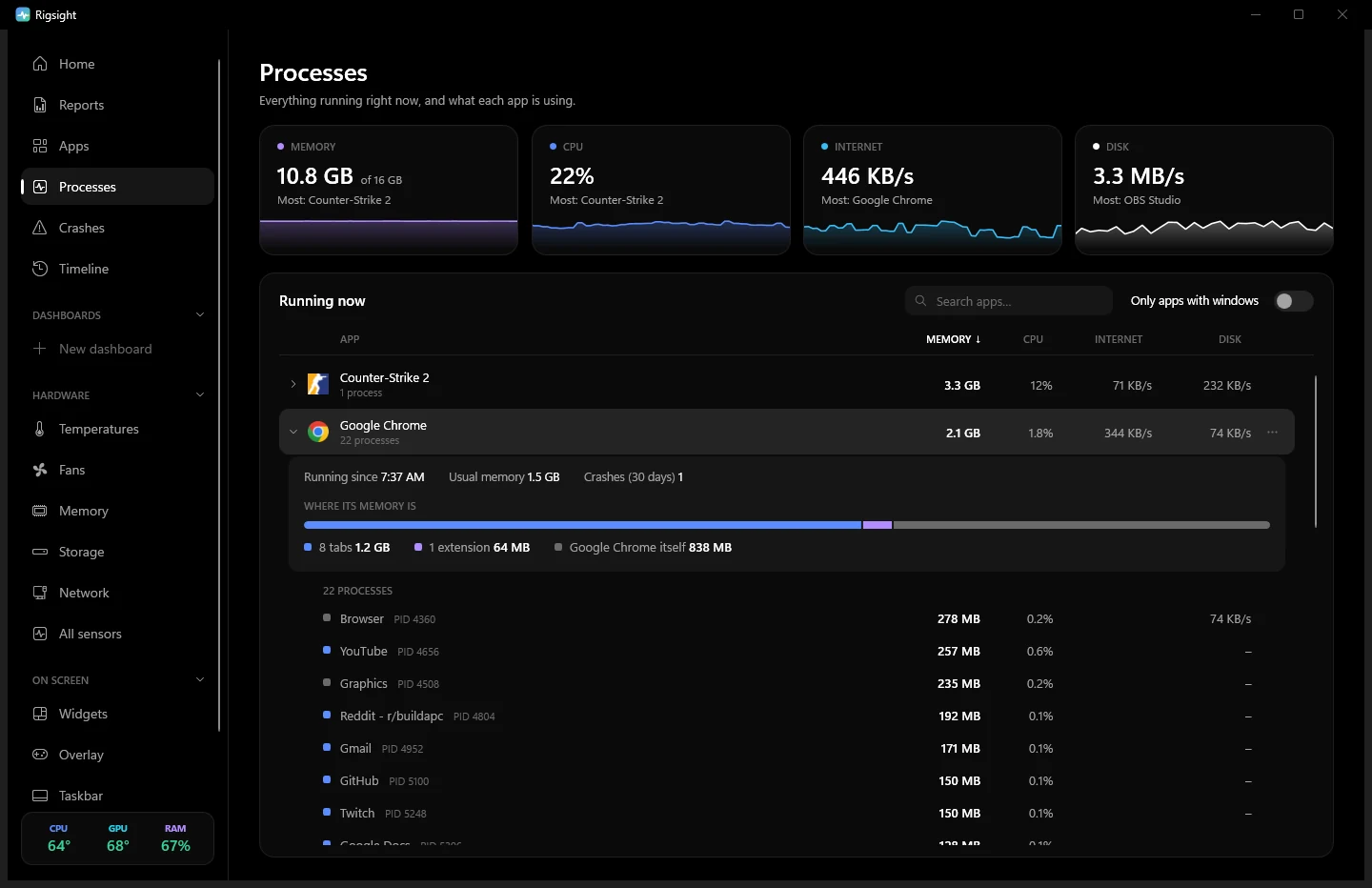The image size is (1372, 888).
Task: Click gray Chrome itself memory segment
Action: [1081, 525]
